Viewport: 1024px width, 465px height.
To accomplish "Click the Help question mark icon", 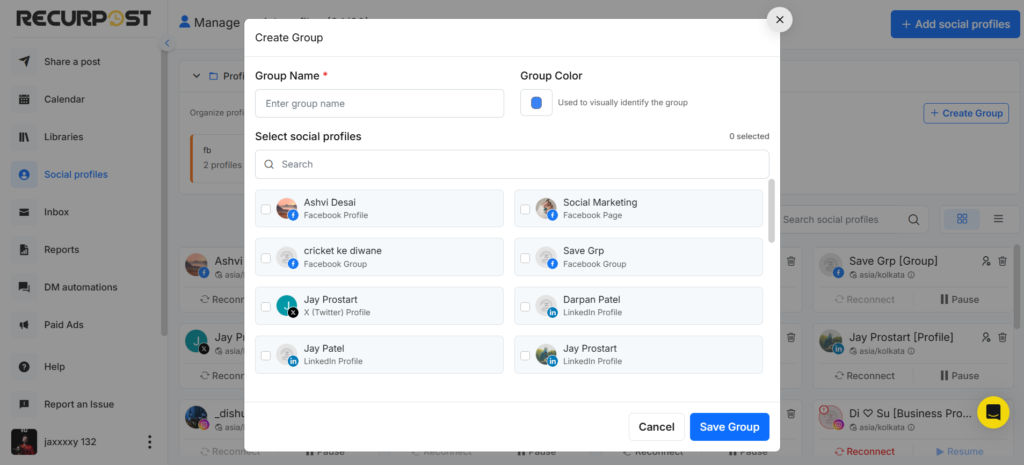I will coord(24,367).
